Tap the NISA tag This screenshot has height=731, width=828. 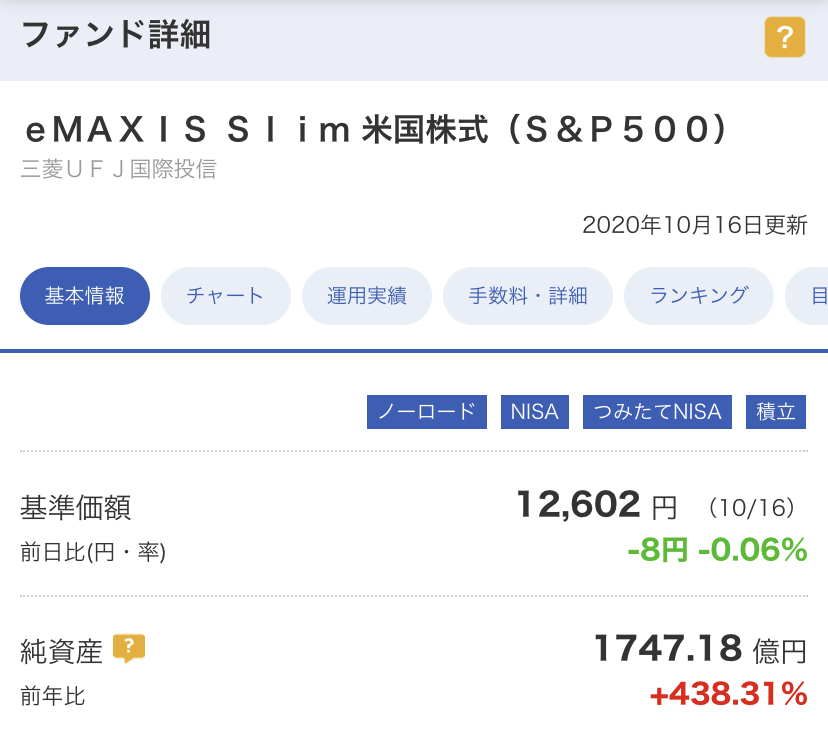click(x=535, y=411)
